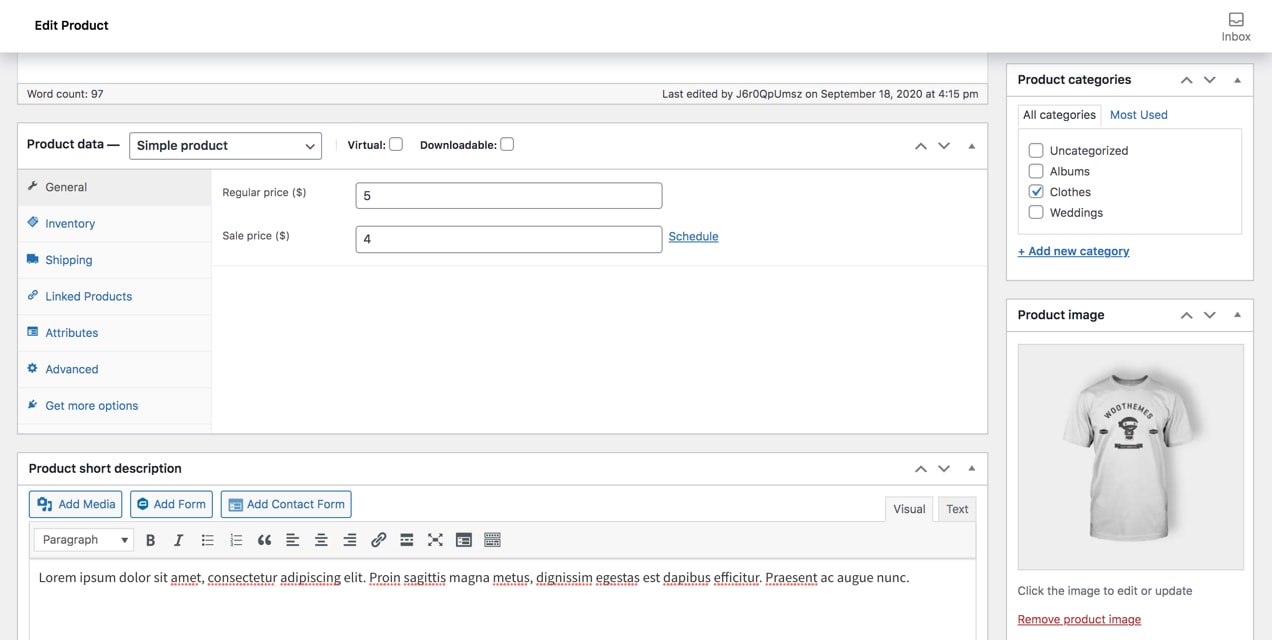Check the Albums category

[1036, 171]
